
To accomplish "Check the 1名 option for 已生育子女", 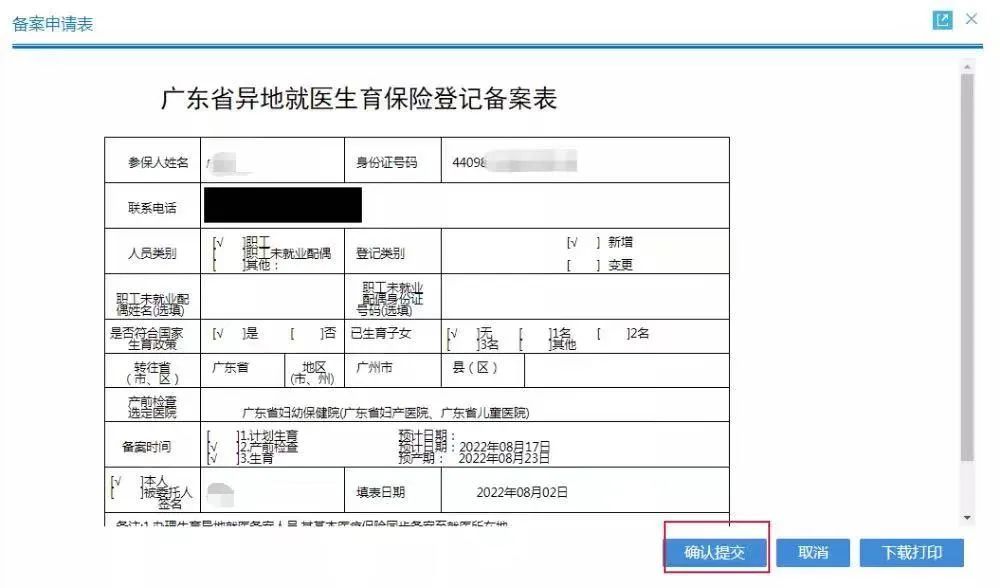I will coord(535,333).
